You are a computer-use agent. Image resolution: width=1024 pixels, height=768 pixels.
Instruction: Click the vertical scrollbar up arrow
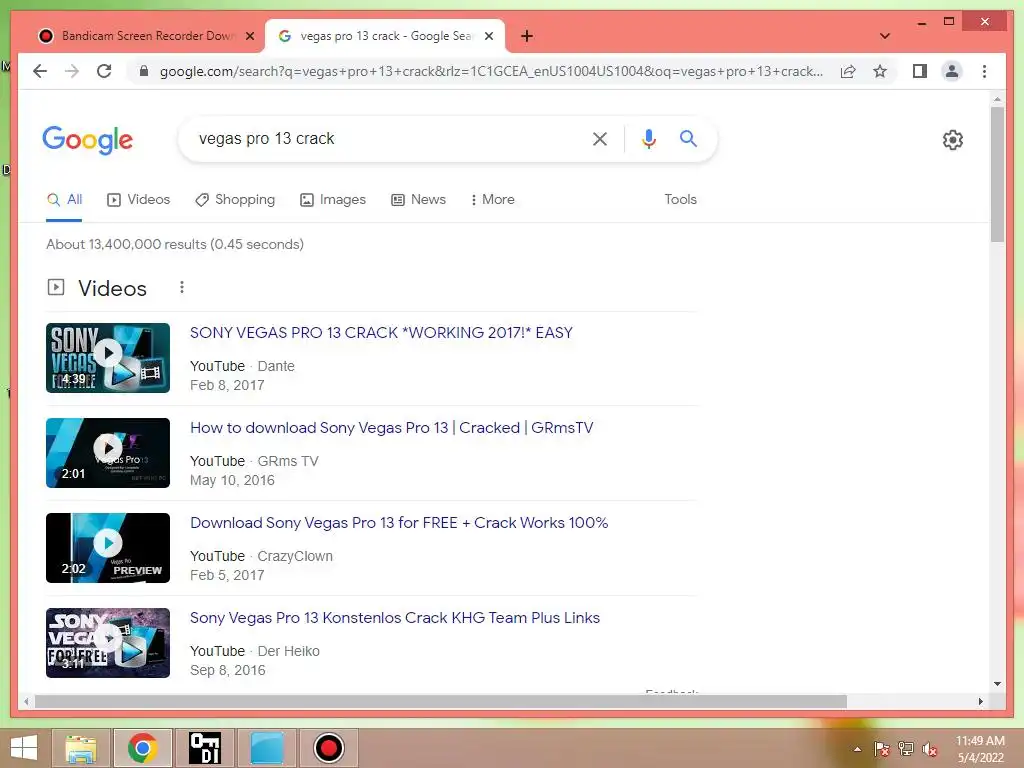click(x=997, y=99)
